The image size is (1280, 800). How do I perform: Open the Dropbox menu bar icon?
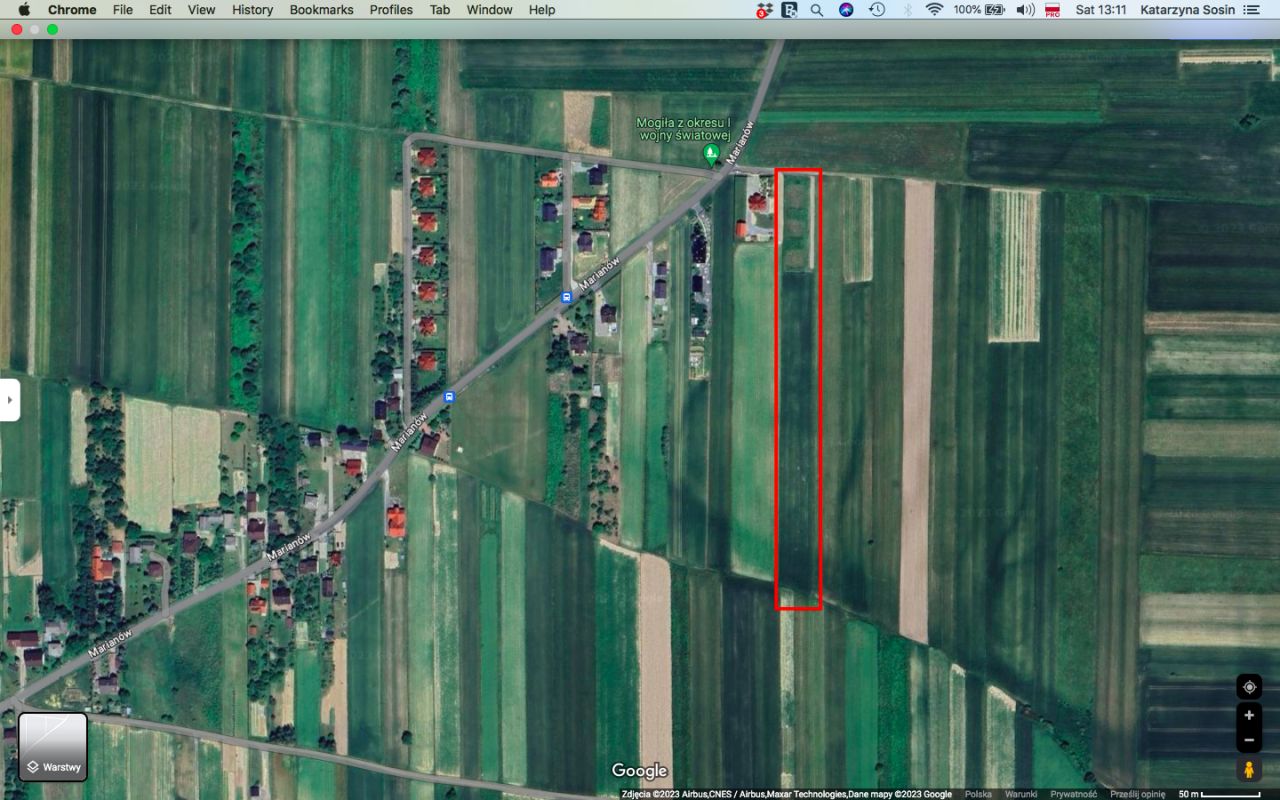764,10
